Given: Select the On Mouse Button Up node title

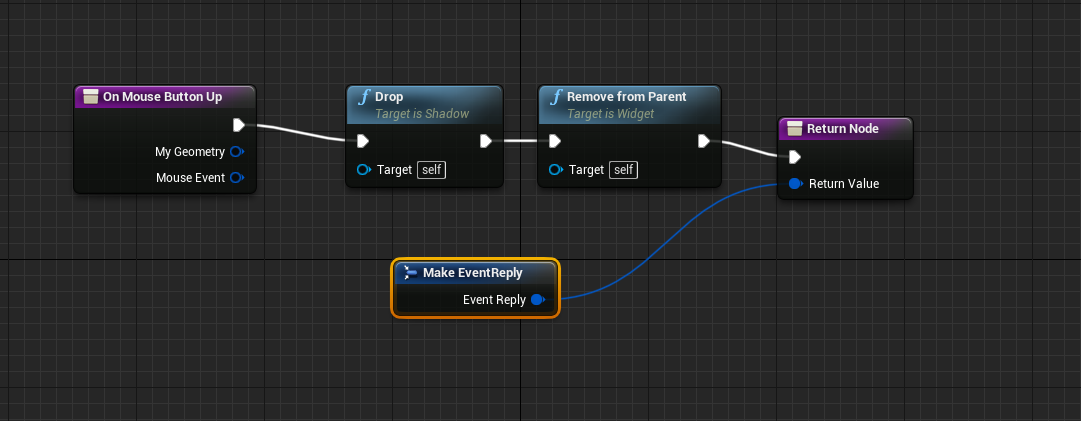Looking at the screenshot, I should point(163,96).
